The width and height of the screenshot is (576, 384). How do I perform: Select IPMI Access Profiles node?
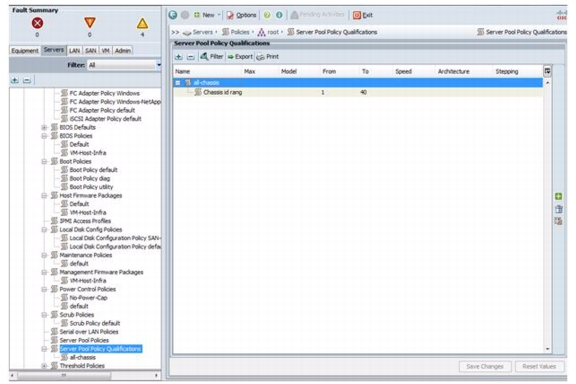click(x=85, y=221)
